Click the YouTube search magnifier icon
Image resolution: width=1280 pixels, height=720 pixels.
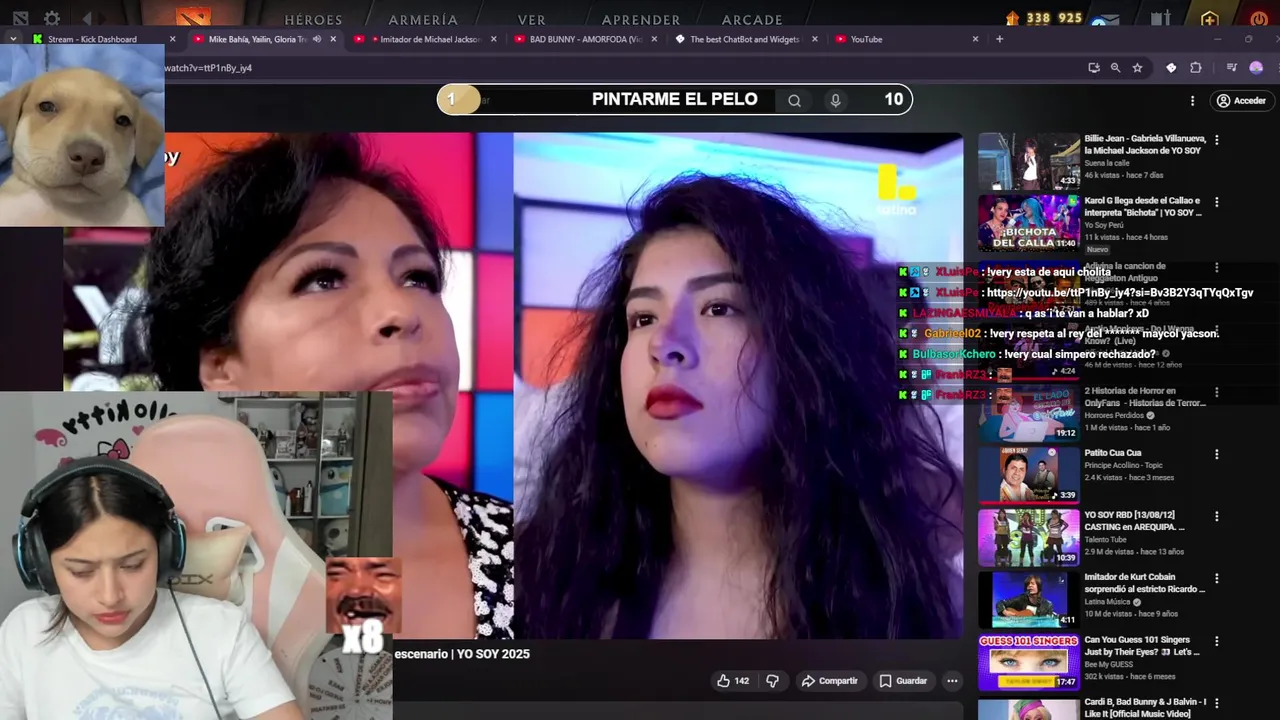point(794,100)
